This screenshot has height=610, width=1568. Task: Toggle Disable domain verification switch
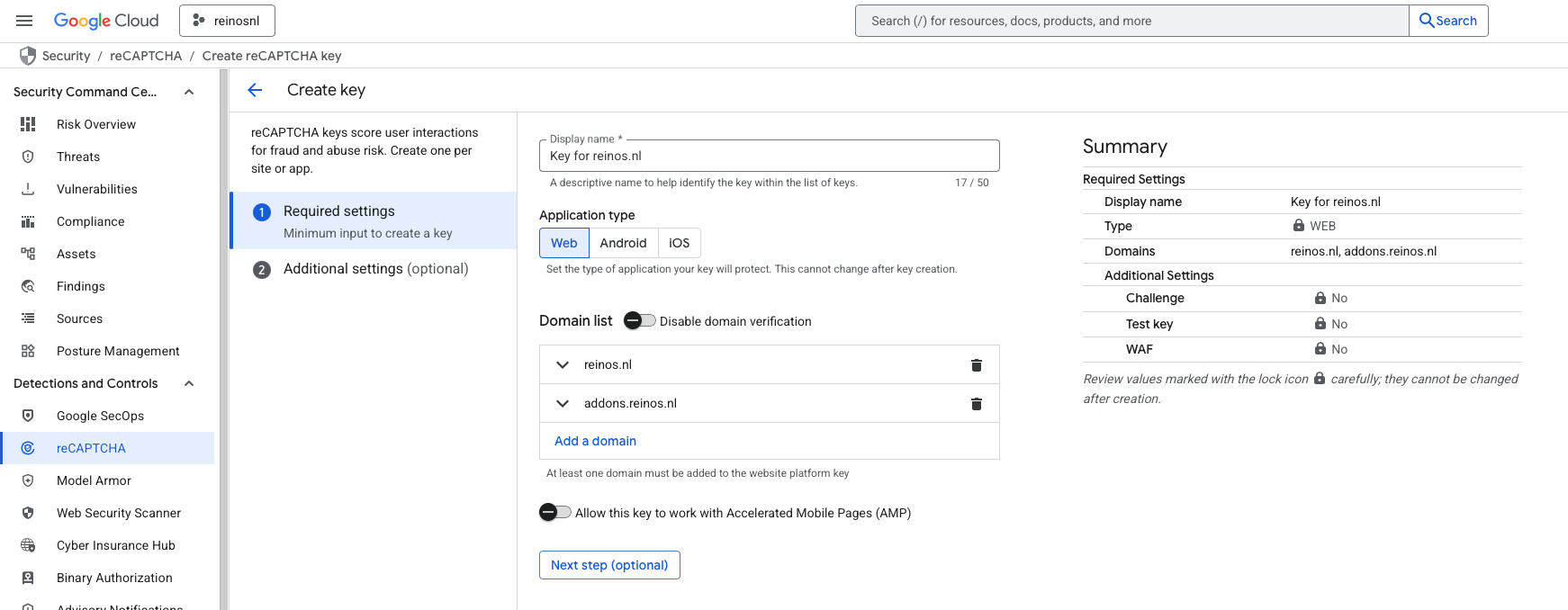639,320
